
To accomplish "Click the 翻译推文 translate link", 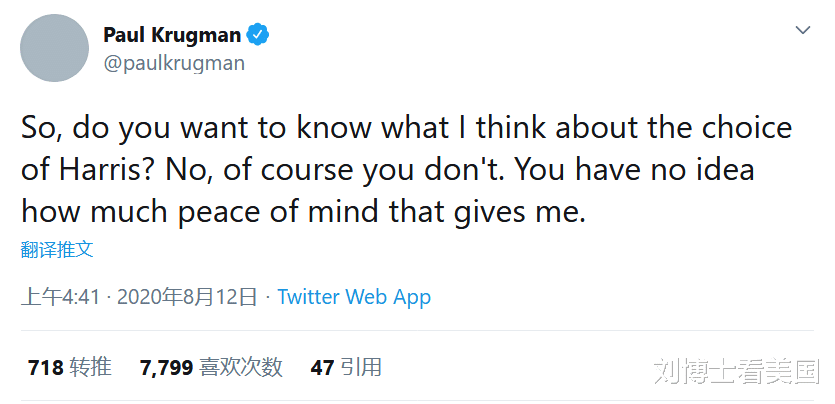I will 57,250.
